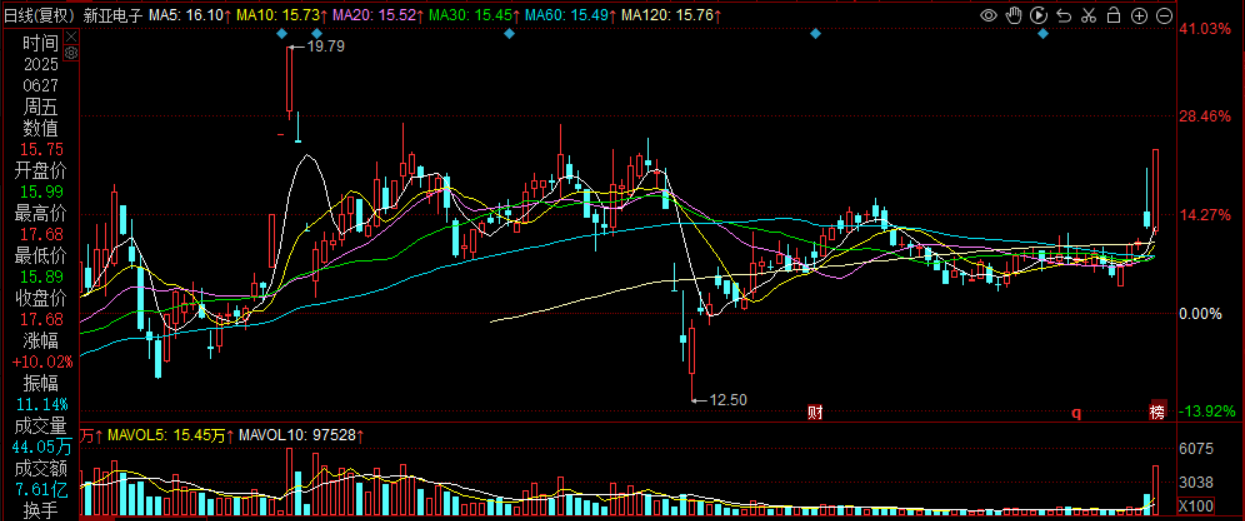Click the red q marker on timeline
The height and width of the screenshot is (521, 1245).
[1077, 412]
